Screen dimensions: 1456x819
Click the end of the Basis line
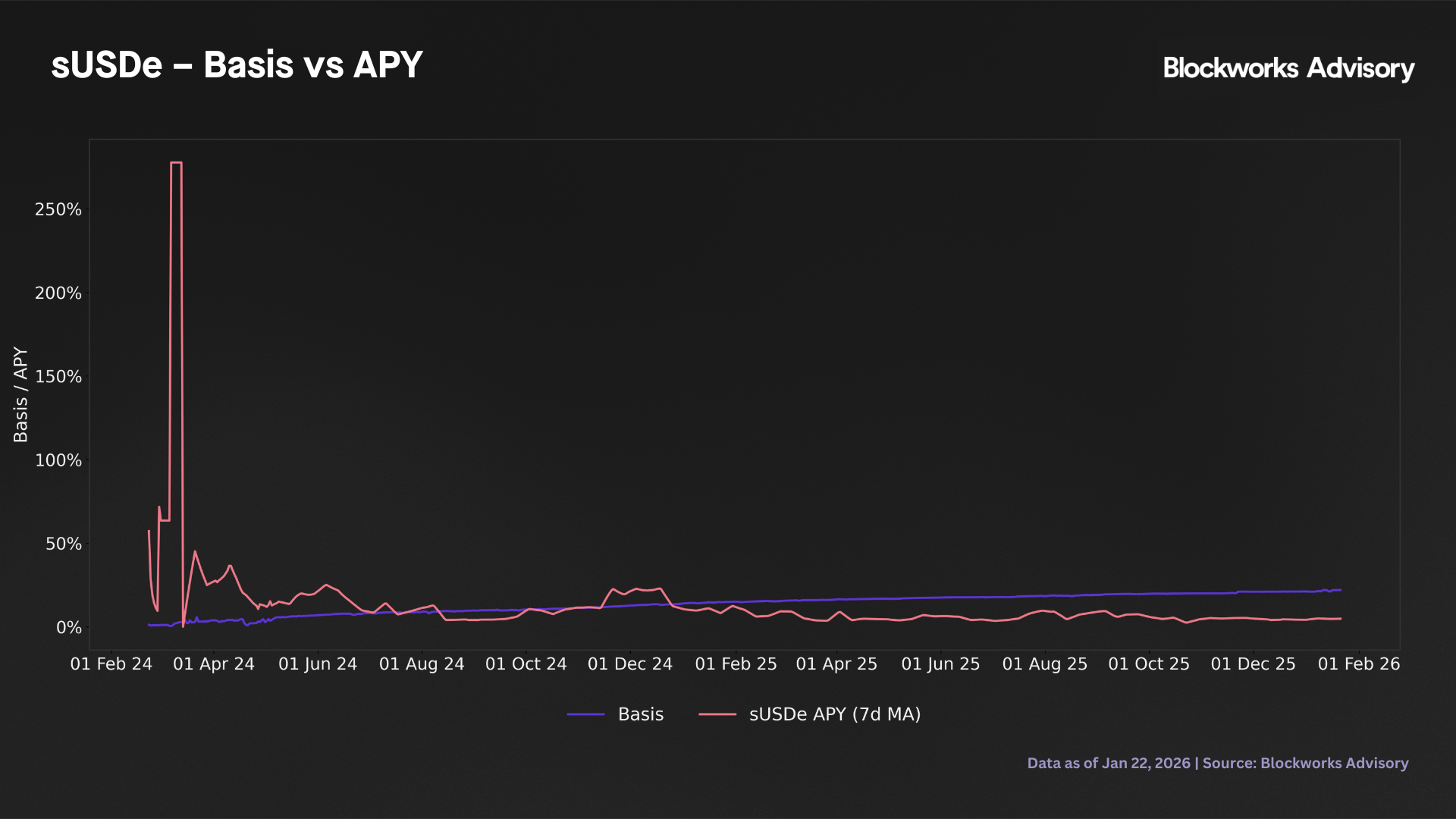click(x=1340, y=590)
